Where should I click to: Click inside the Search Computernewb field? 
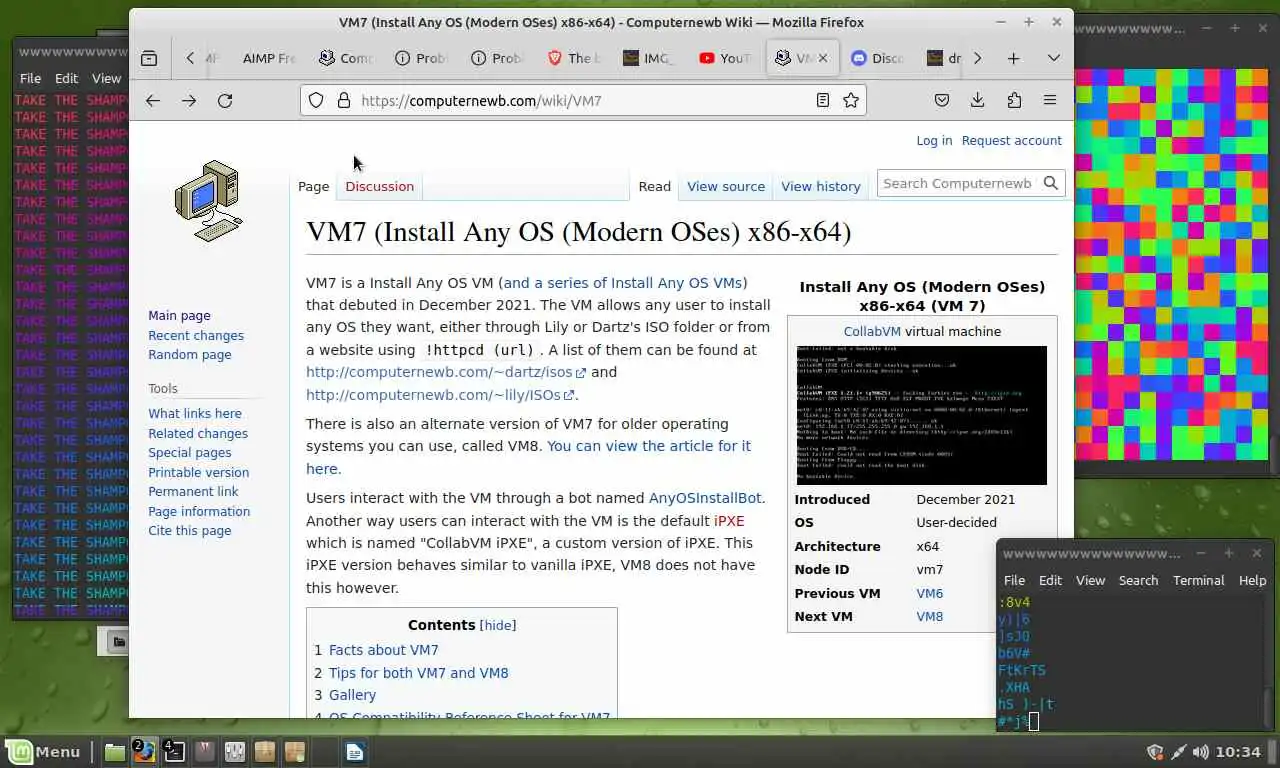click(x=958, y=183)
